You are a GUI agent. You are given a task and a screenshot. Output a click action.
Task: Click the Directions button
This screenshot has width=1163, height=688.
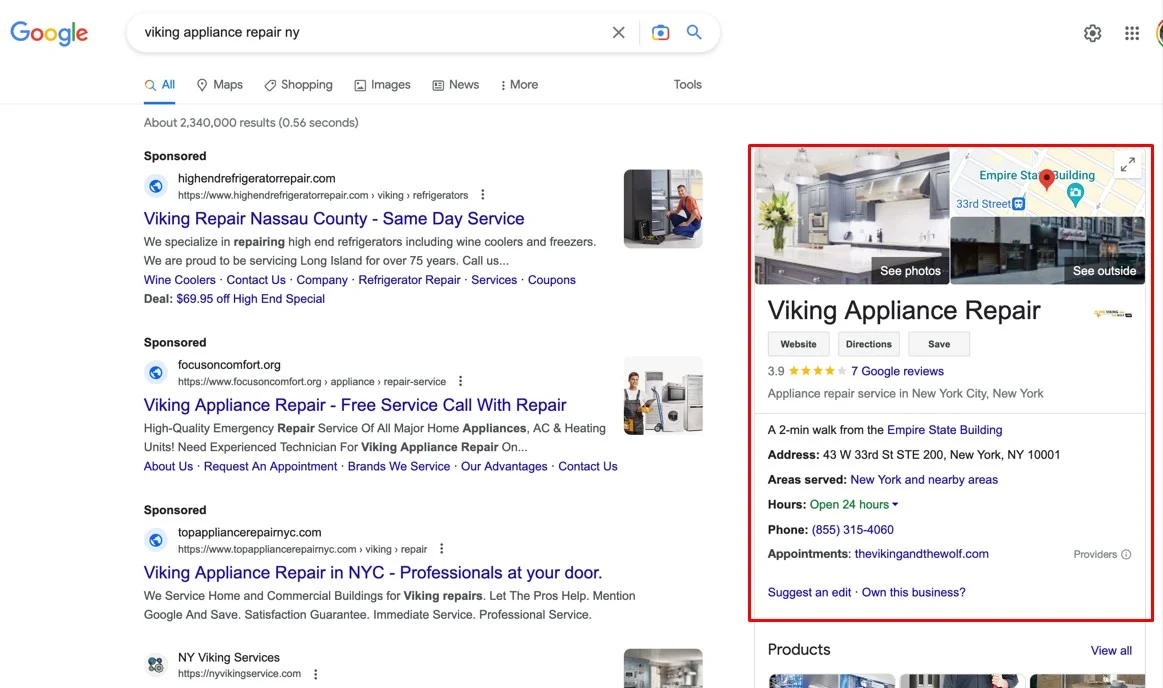[868, 344]
